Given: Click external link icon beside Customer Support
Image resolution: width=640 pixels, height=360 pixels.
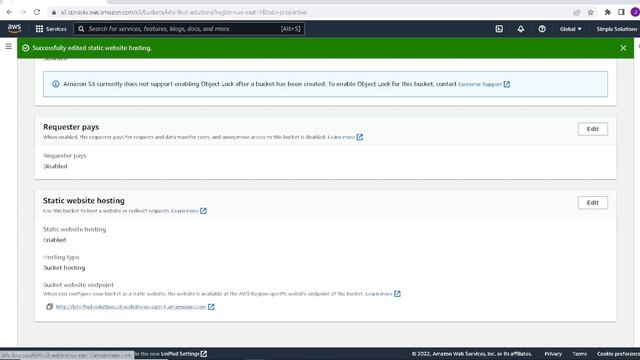Looking at the screenshot, I should [x=507, y=84].
